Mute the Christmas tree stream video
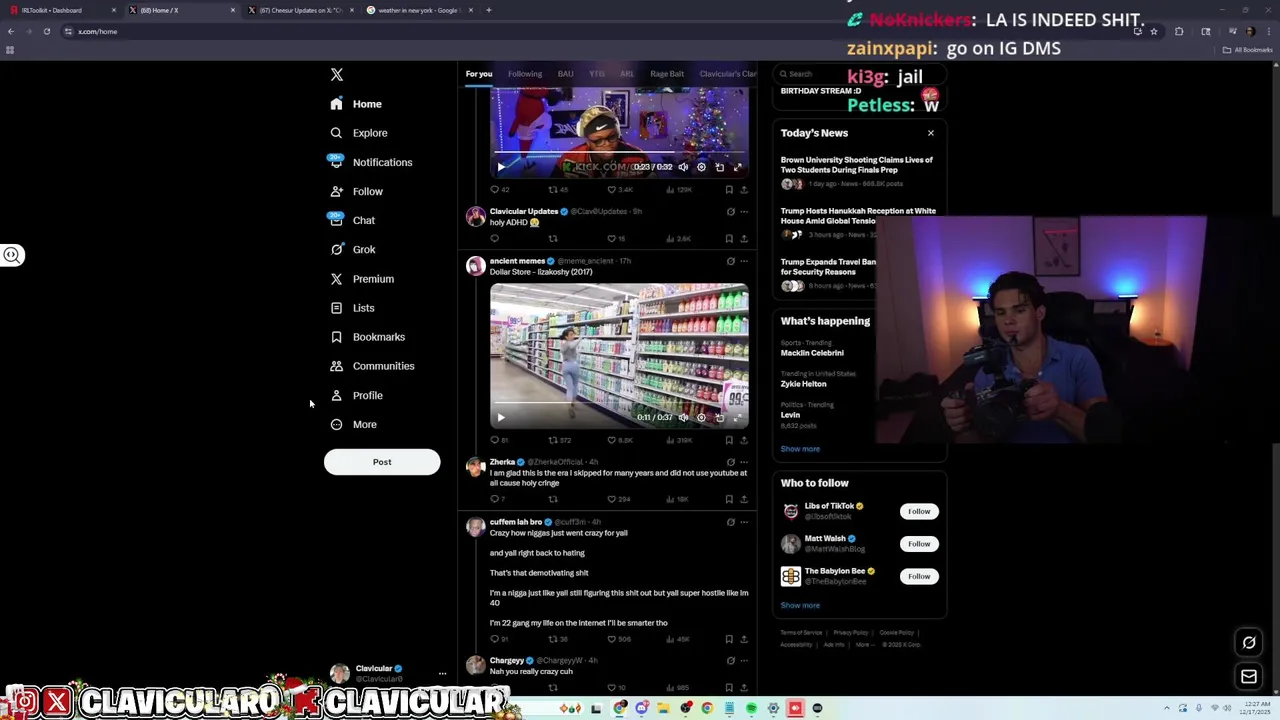The height and width of the screenshot is (720, 1280). click(x=683, y=167)
